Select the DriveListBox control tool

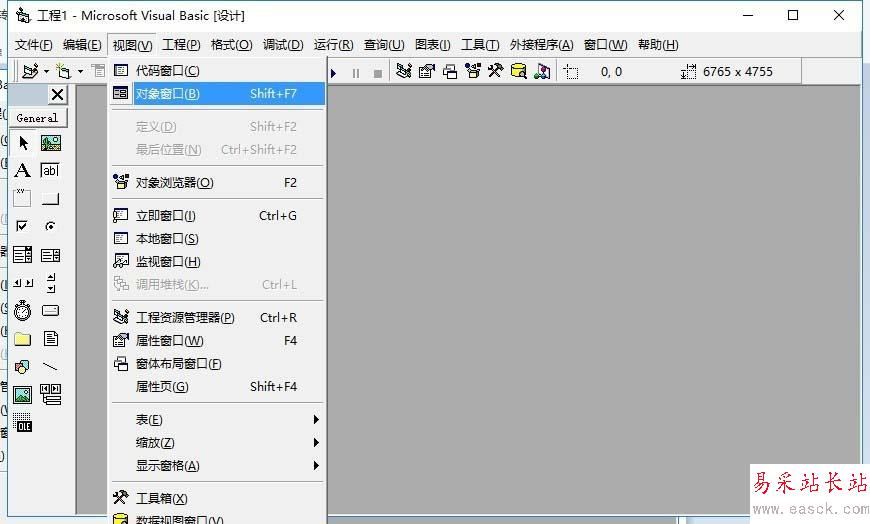pos(50,311)
